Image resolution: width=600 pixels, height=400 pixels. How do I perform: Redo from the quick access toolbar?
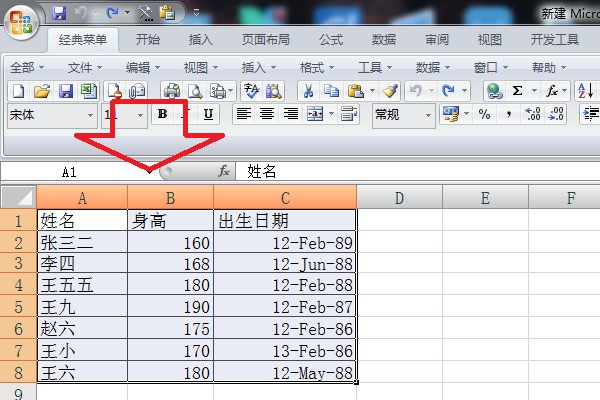pyautogui.click(x=112, y=13)
